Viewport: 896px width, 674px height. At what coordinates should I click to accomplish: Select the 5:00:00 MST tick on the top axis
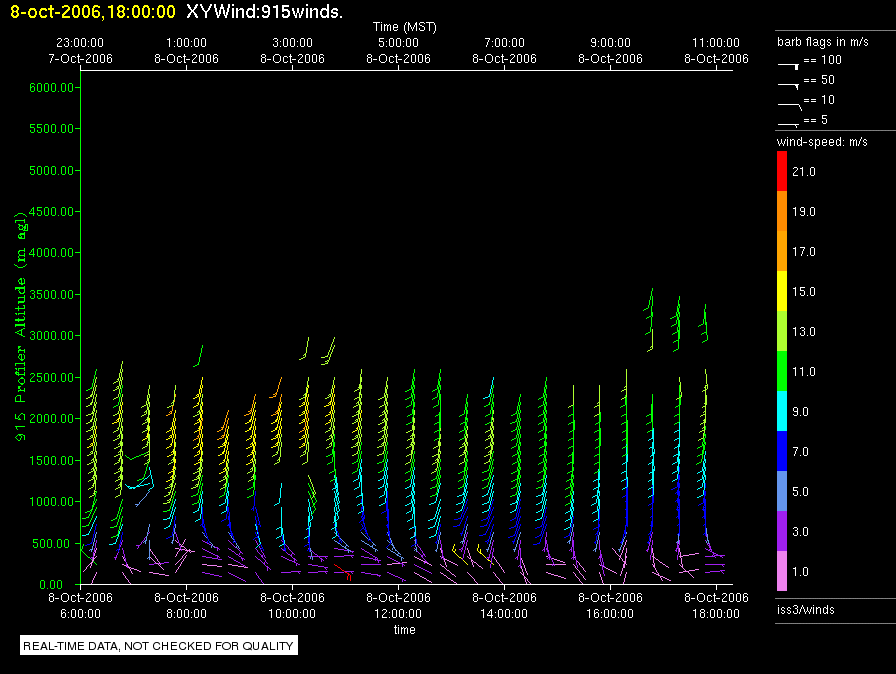pyautogui.click(x=398, y=43)
